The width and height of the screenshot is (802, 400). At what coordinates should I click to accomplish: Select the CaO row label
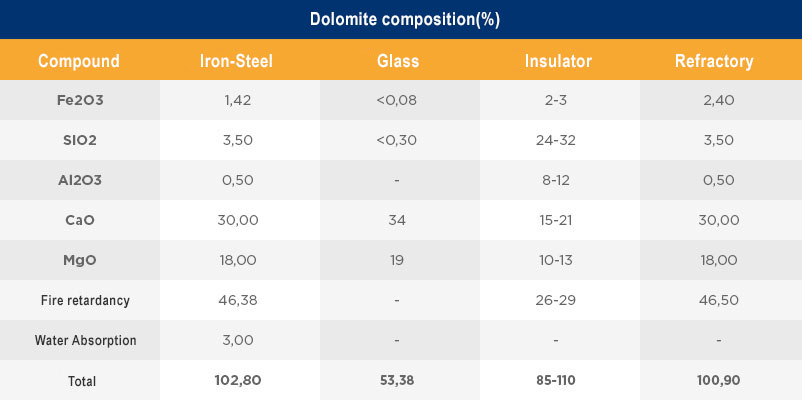[x=79, y=220]
